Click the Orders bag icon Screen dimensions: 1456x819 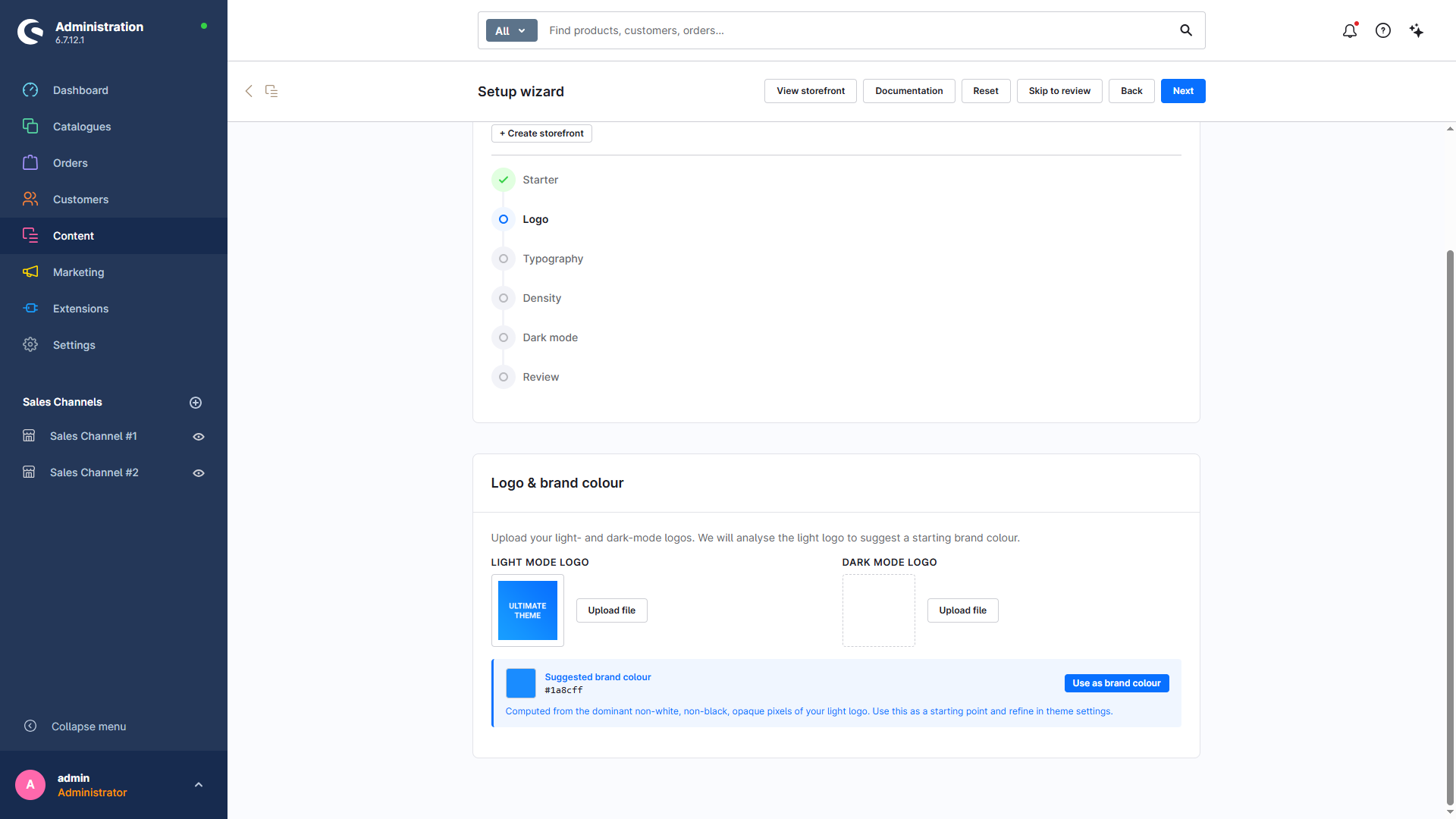point(30,163)
